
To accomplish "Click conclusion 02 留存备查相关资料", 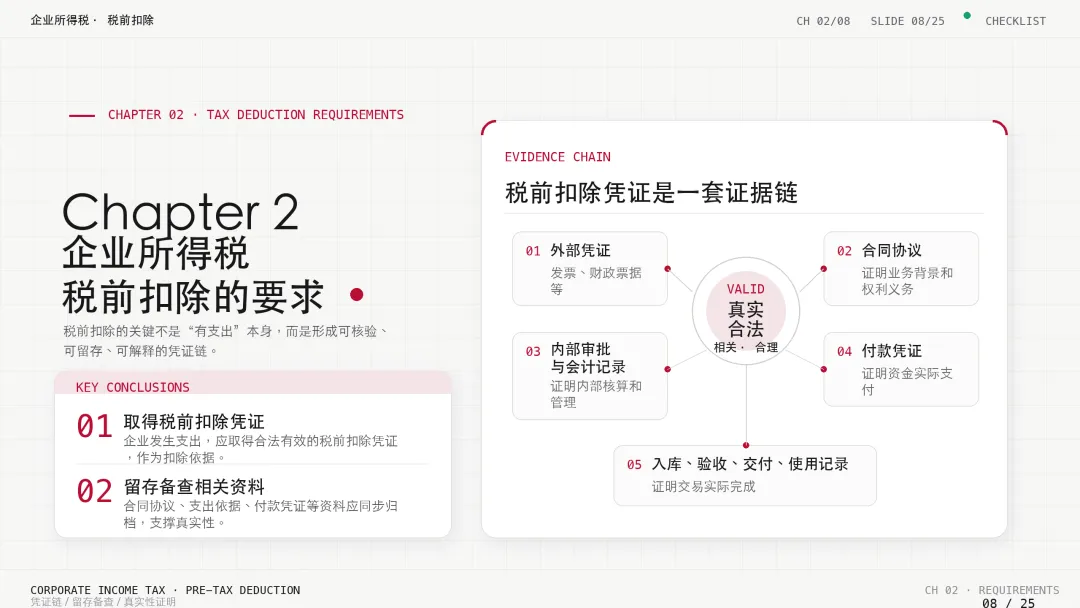I will point(252,503).
